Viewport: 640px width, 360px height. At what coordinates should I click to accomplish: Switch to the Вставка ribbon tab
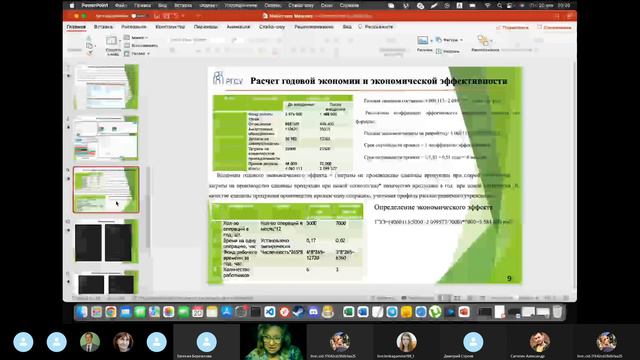[103, 27]
